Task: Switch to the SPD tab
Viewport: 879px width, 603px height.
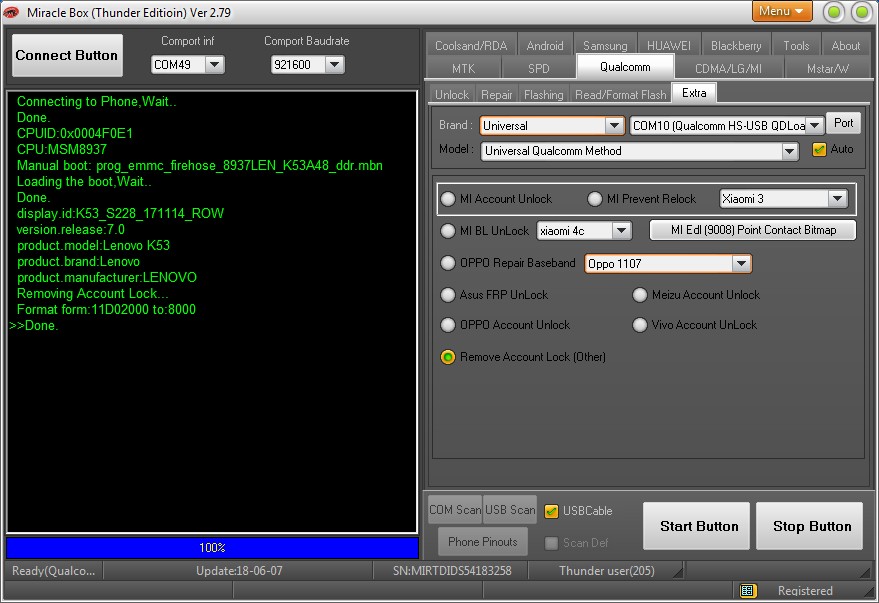Action: tap(539, 68)
